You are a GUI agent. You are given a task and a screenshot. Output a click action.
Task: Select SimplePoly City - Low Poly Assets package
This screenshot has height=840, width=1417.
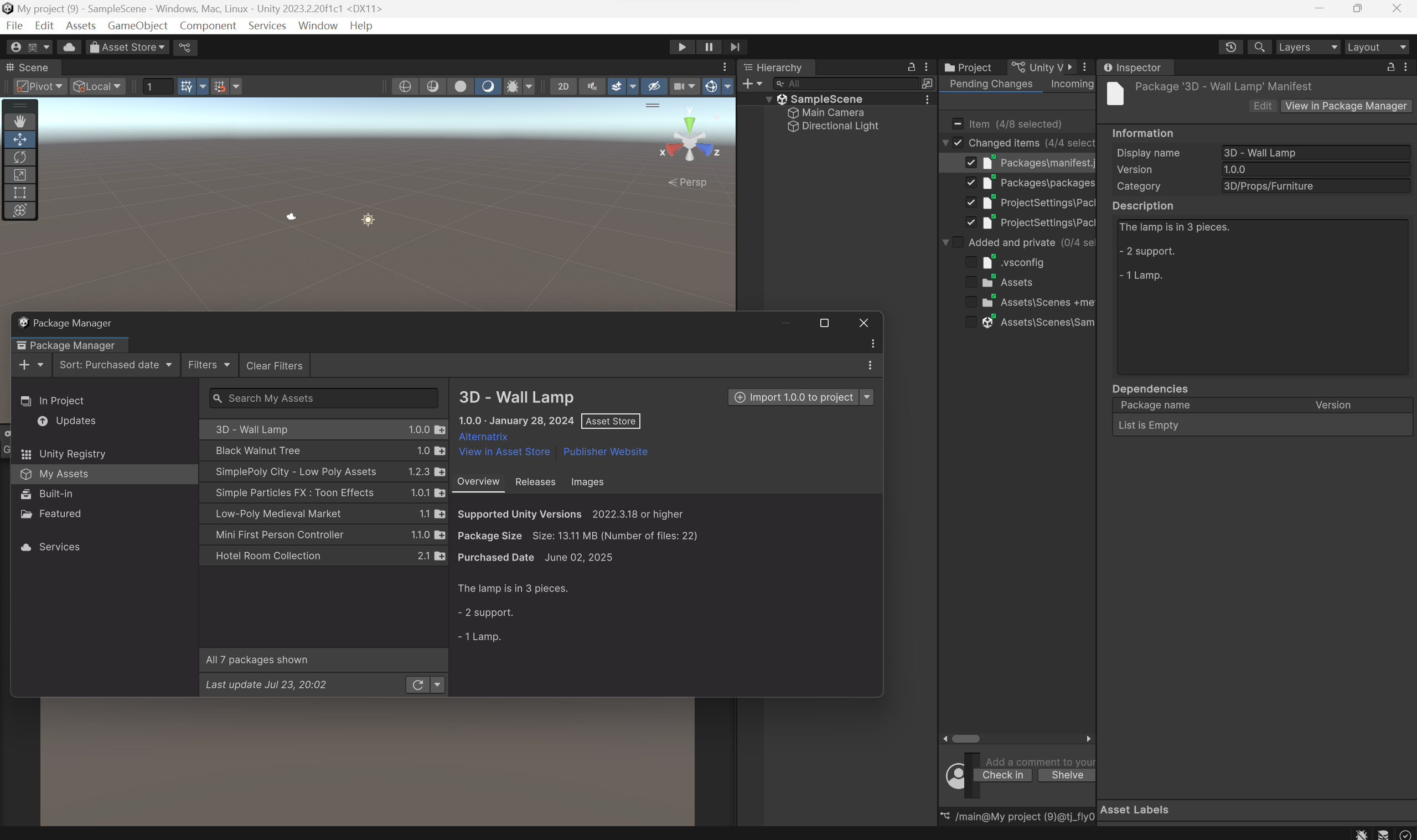coord(324,471)
